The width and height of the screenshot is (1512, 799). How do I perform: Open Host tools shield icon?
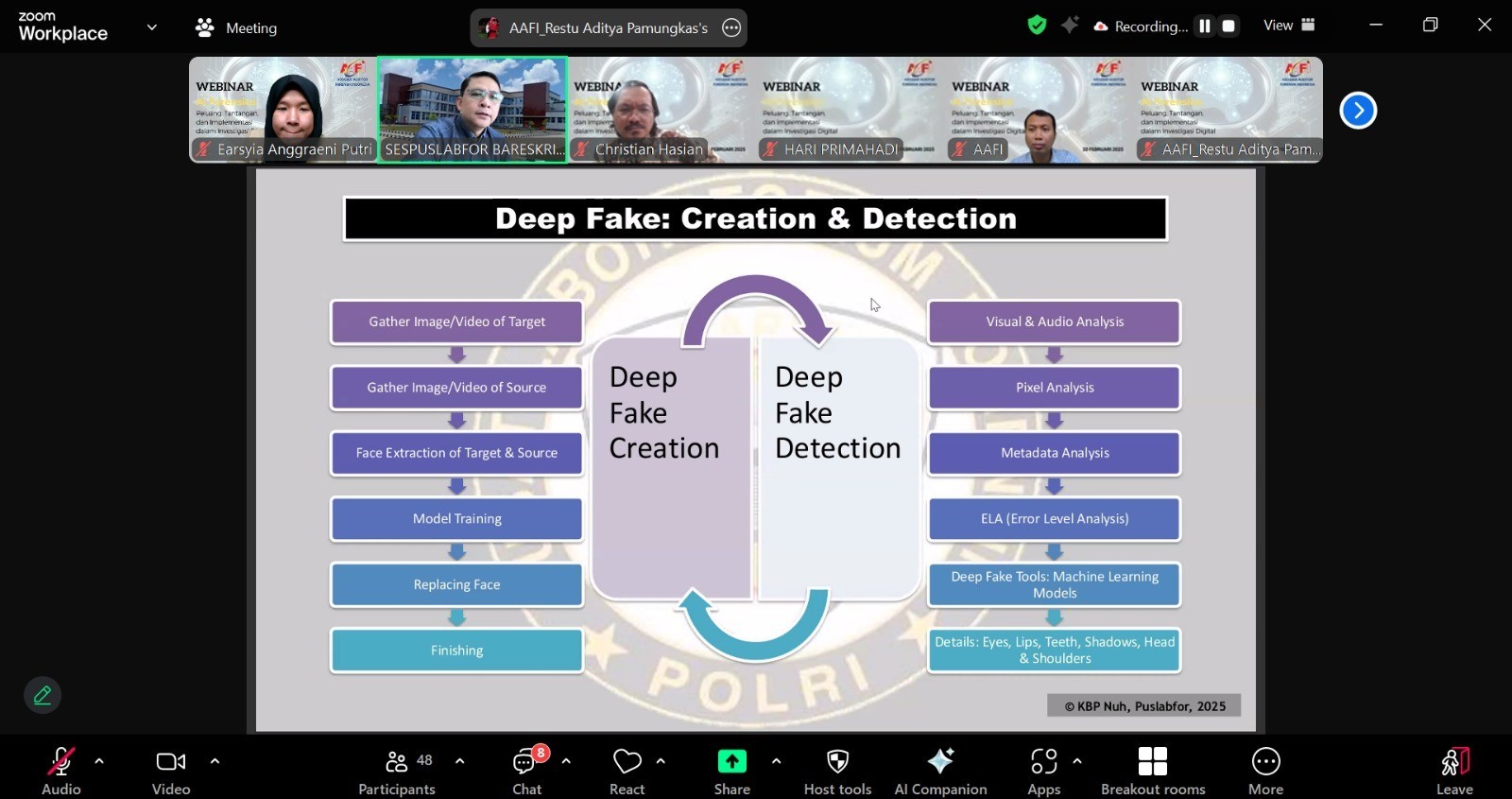pyautogui.click(x=837, y=771)
